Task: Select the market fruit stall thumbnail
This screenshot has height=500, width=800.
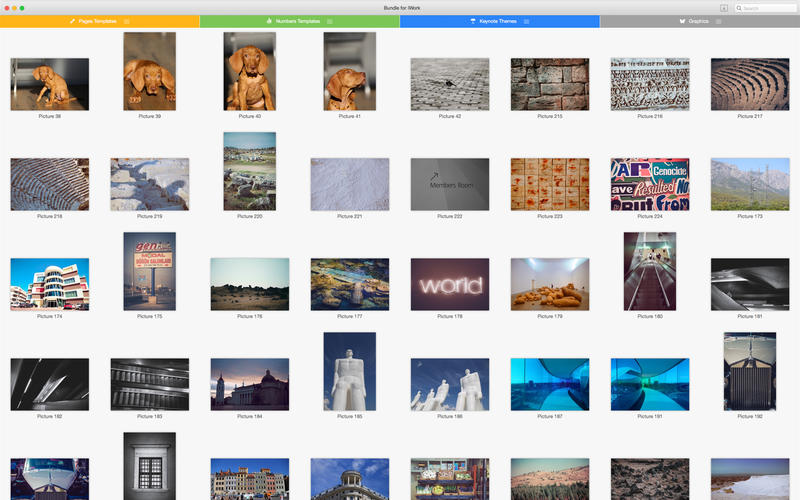Action: [x=449, y=479]
